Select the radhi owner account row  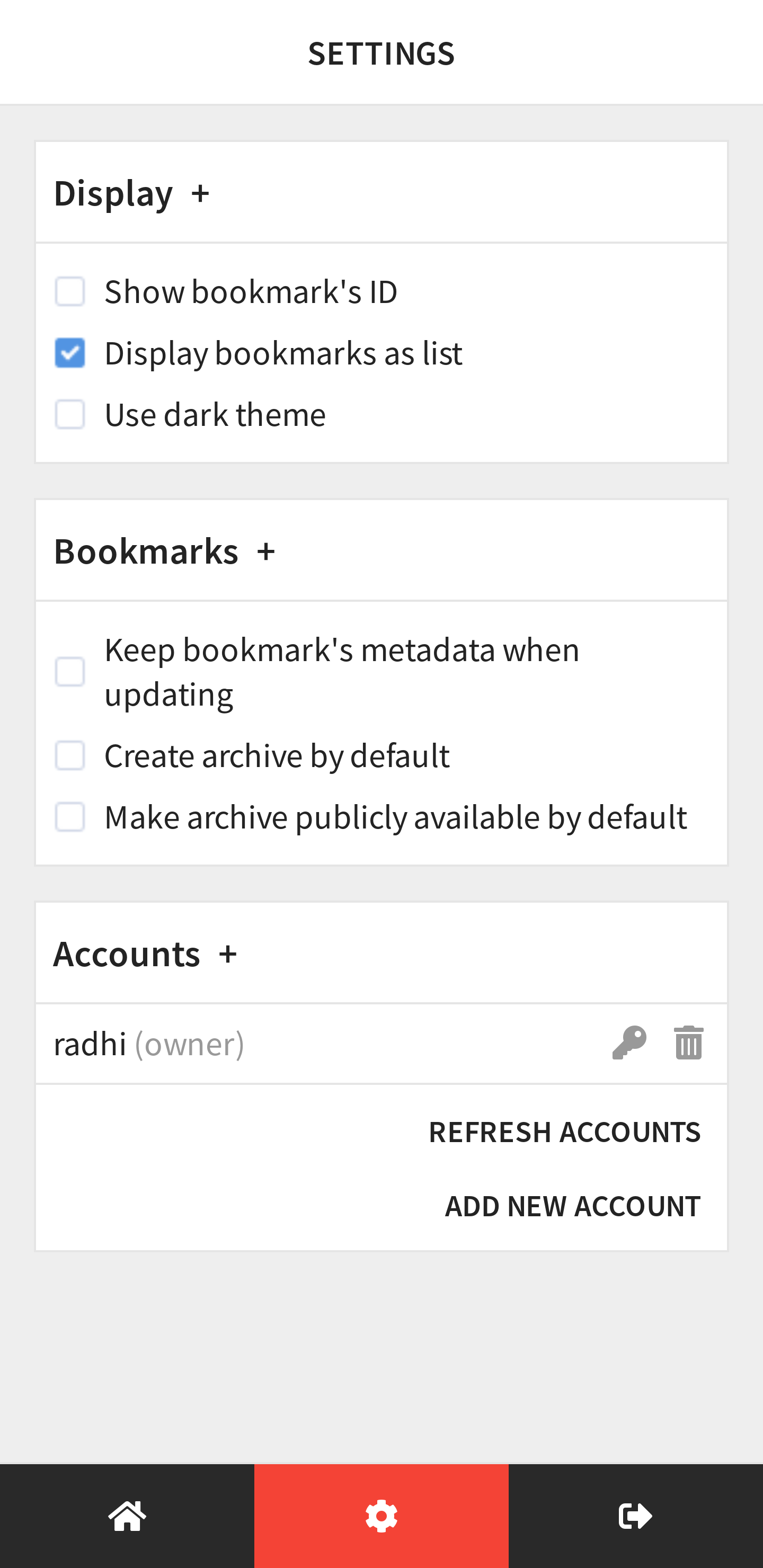[381, 1044]
